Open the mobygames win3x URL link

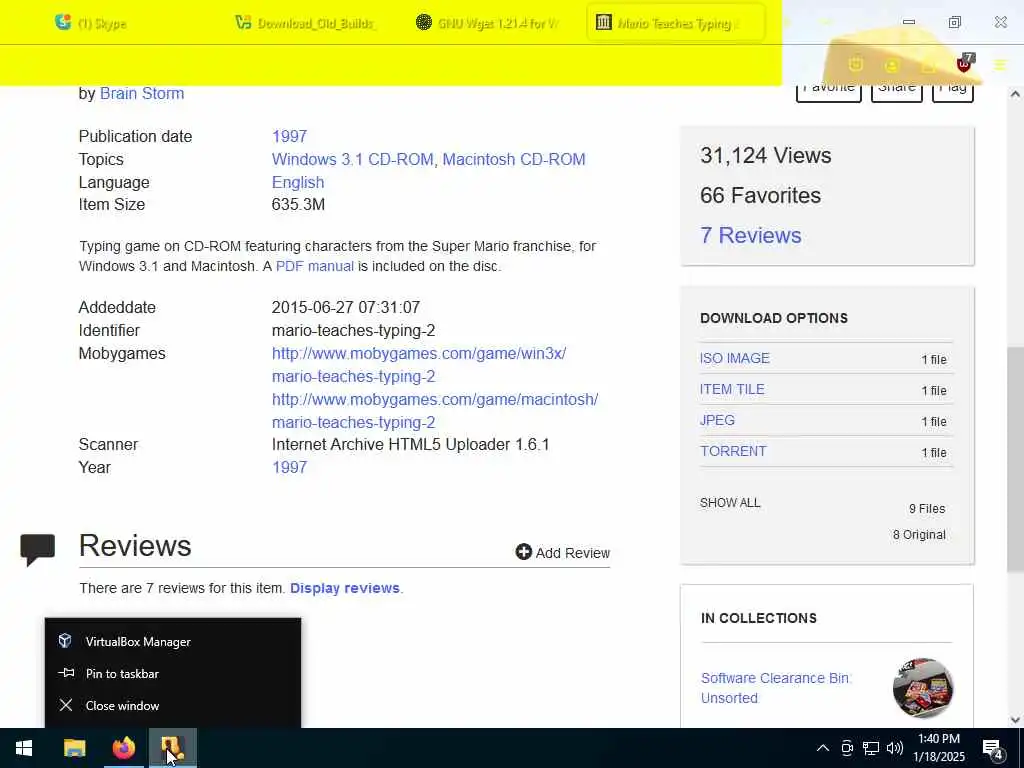coord(419,365)
